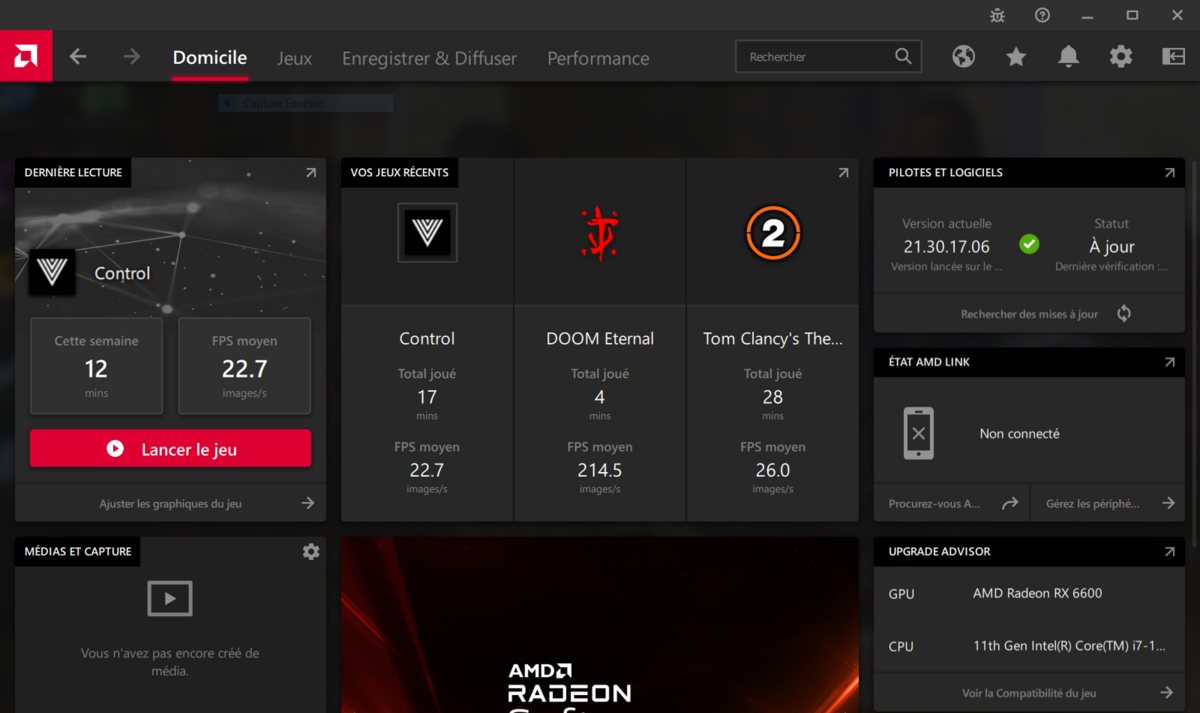The width and height of the screenshot is (1200, 713).
Task: Click the FPS moyen 22.7 tile
Action: (245, 366)
